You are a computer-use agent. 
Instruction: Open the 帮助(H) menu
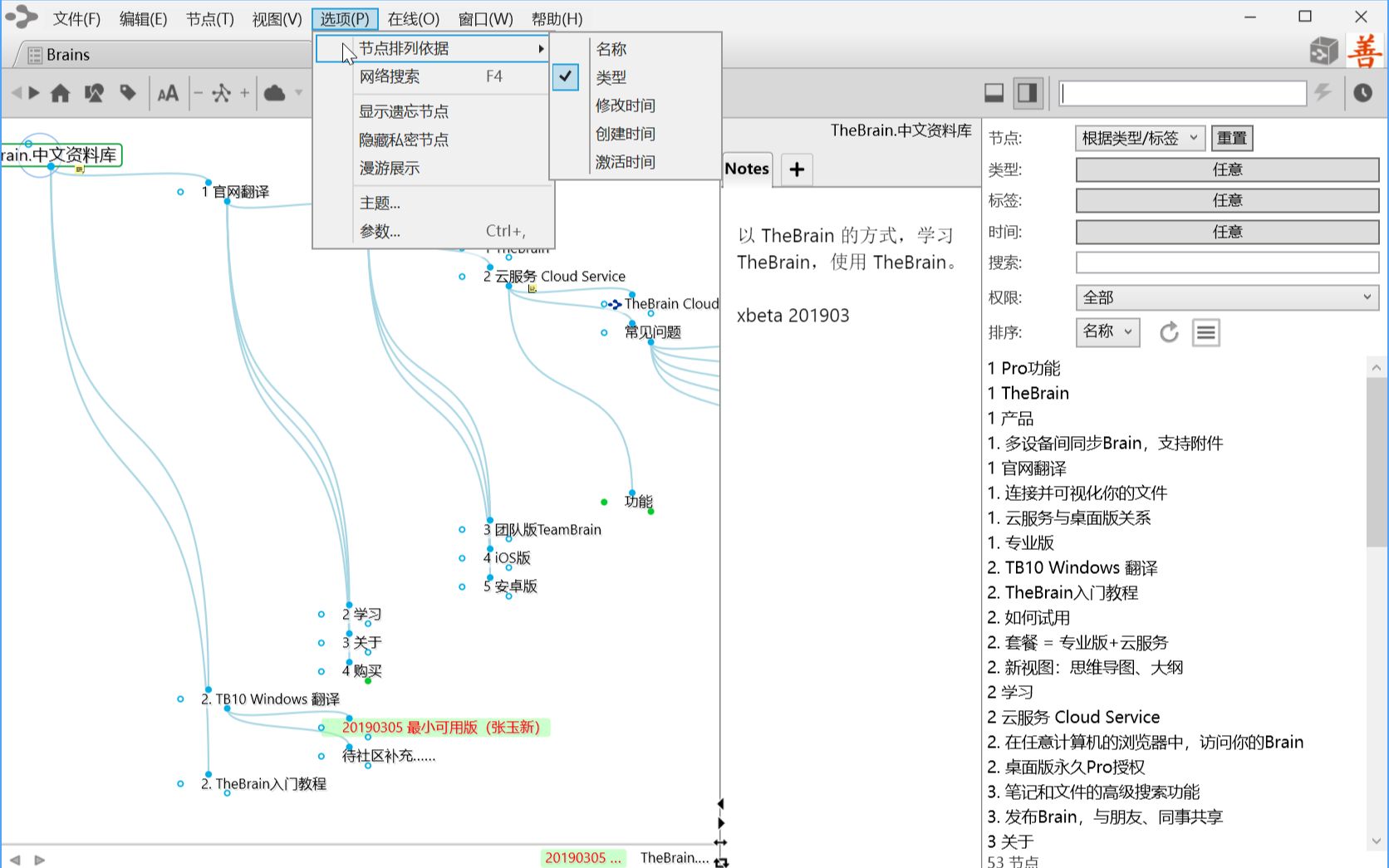click(557, 19)
